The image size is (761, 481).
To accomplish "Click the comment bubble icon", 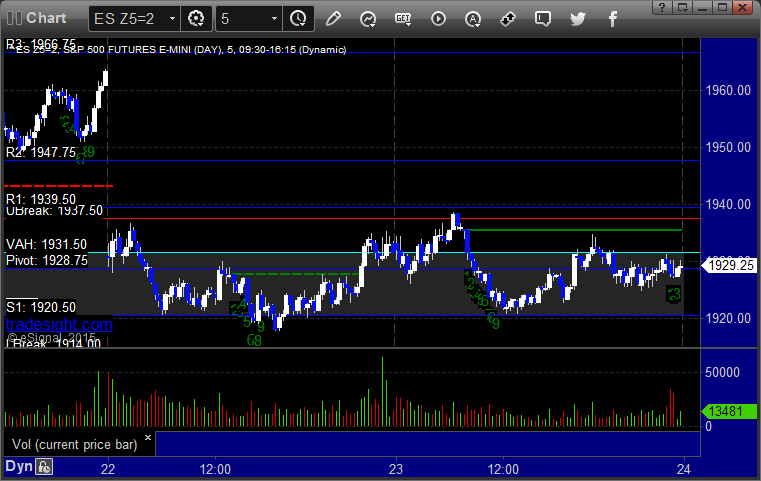I will (x=543, y=19).
